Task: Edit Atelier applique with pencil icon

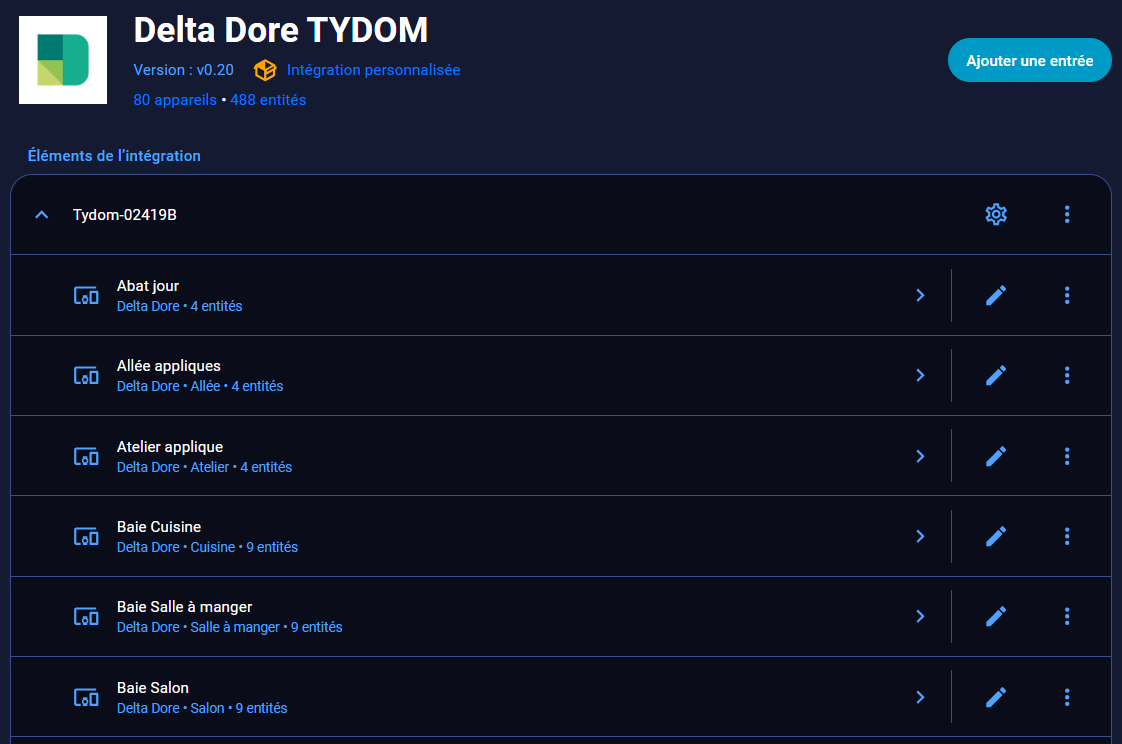Action: tap(995, 456)
